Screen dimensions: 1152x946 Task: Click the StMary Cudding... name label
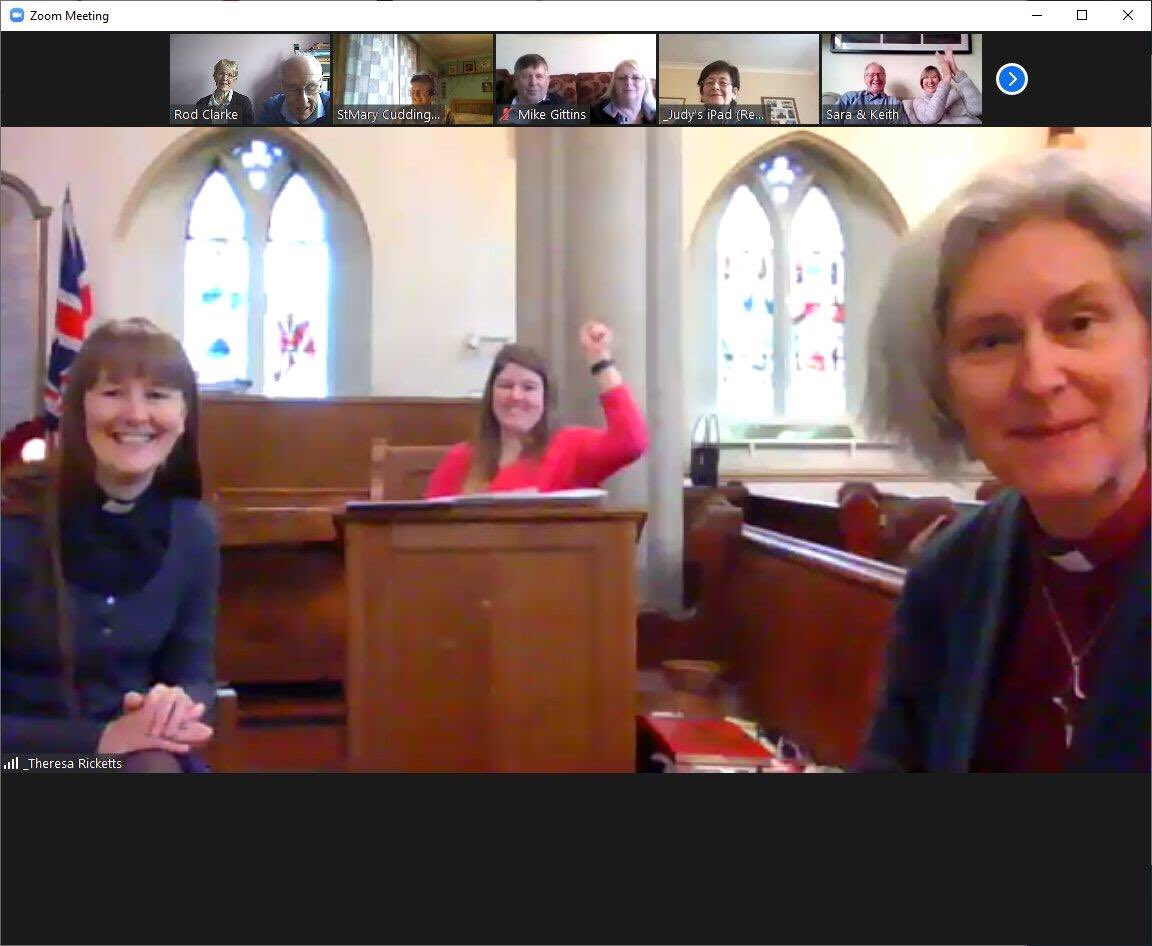[x=388, y=115]
